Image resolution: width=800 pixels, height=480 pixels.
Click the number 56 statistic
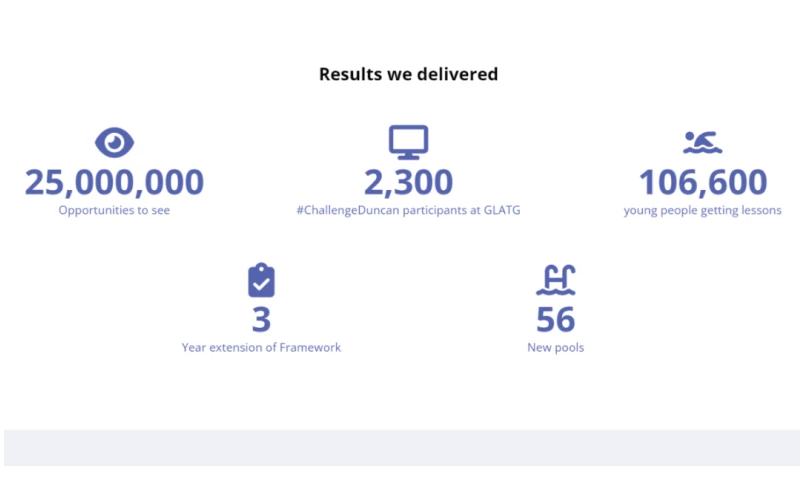[x=556, y=320]
